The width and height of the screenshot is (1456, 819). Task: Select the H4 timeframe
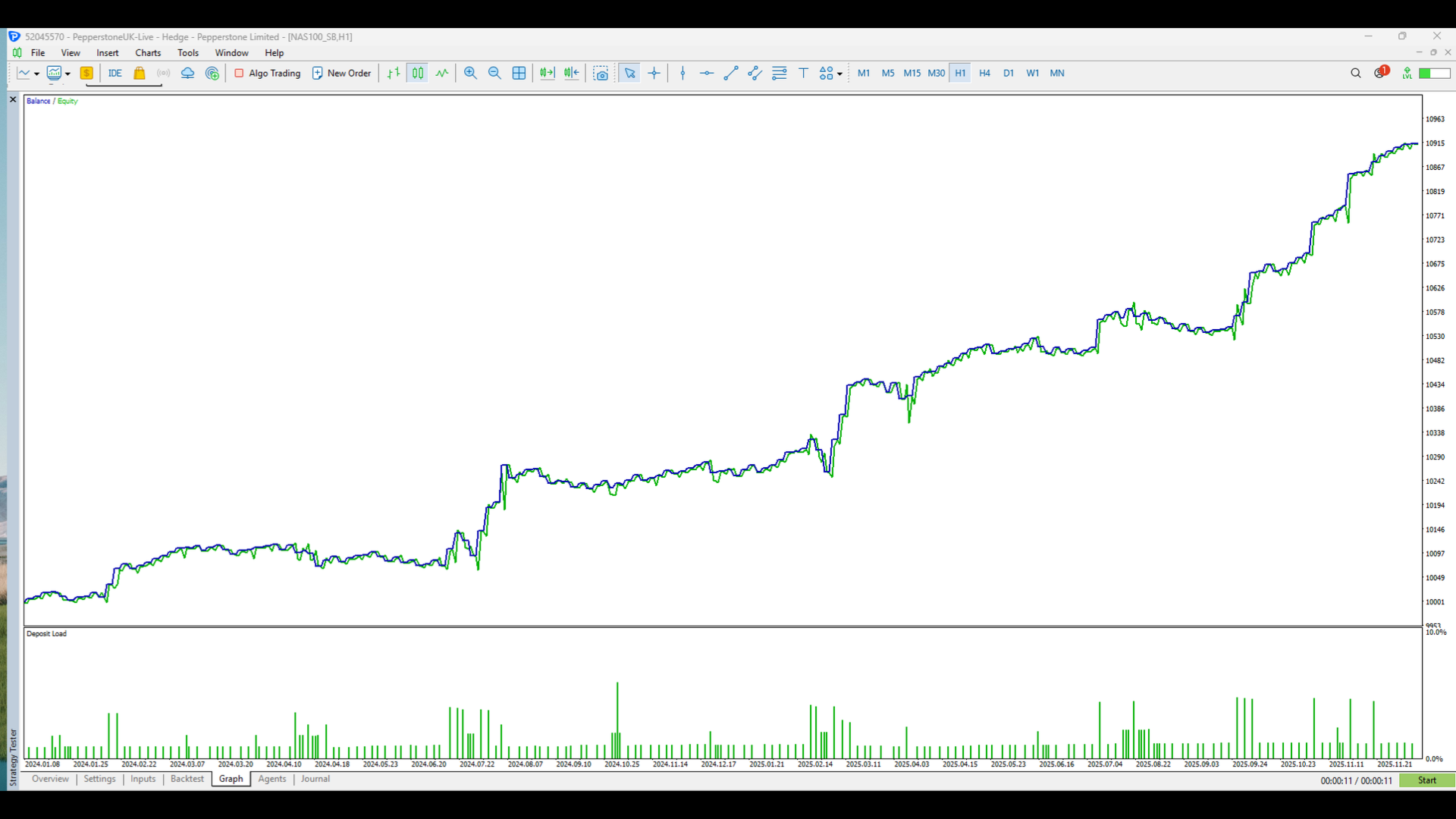pyautogui.click(x=984, y=73)
